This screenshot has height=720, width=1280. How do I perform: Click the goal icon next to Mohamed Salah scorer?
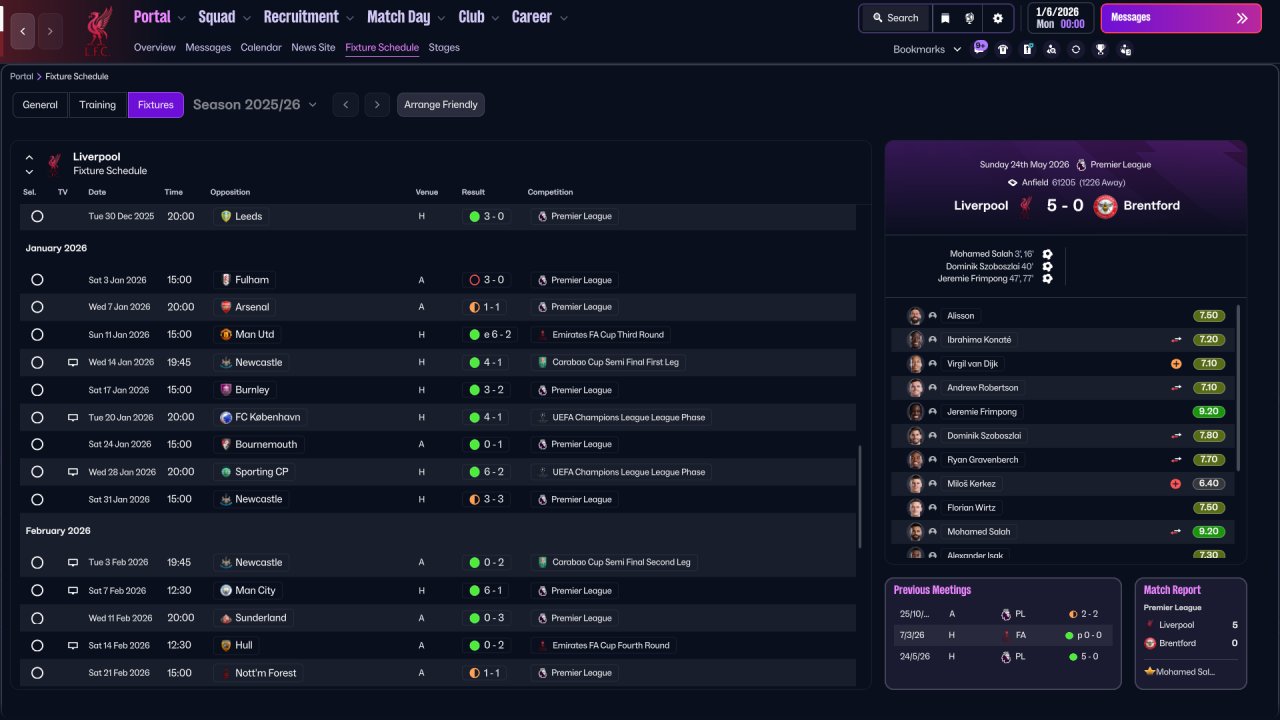pos(1047,255)
